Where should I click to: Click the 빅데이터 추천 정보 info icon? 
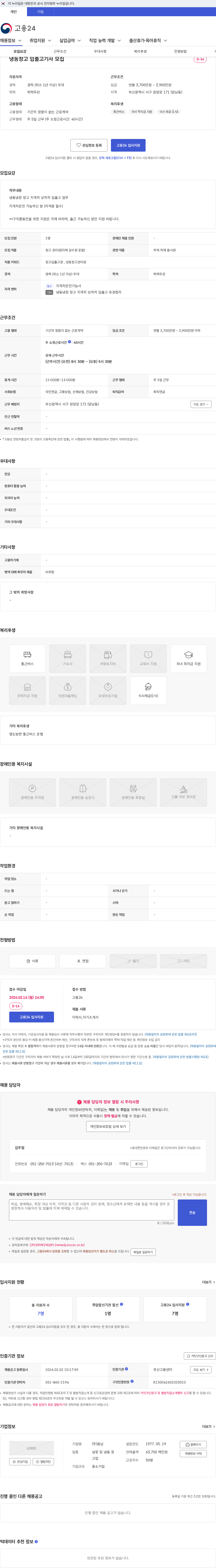[36, 1542]
